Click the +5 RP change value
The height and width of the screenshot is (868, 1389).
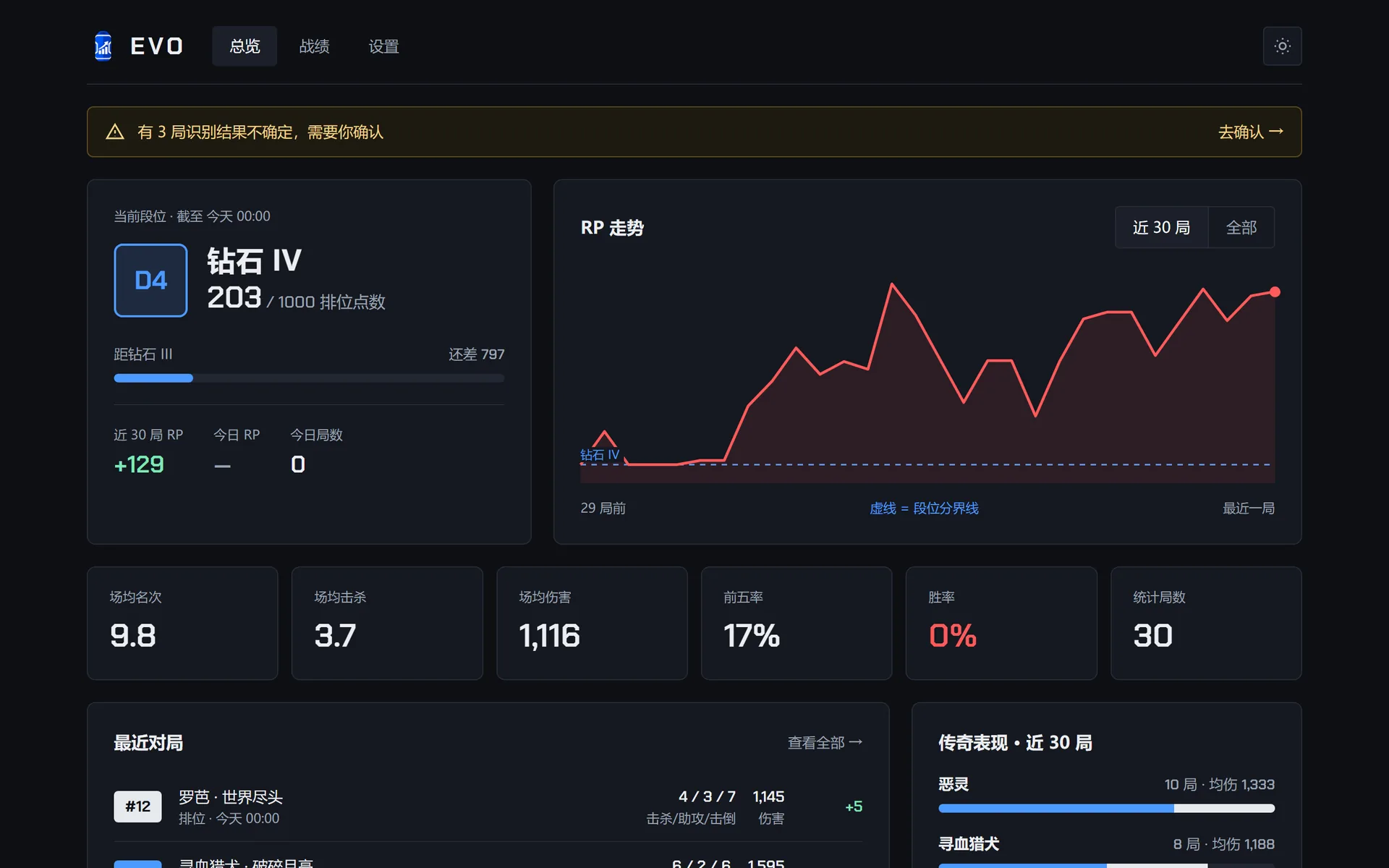(854, 807)
